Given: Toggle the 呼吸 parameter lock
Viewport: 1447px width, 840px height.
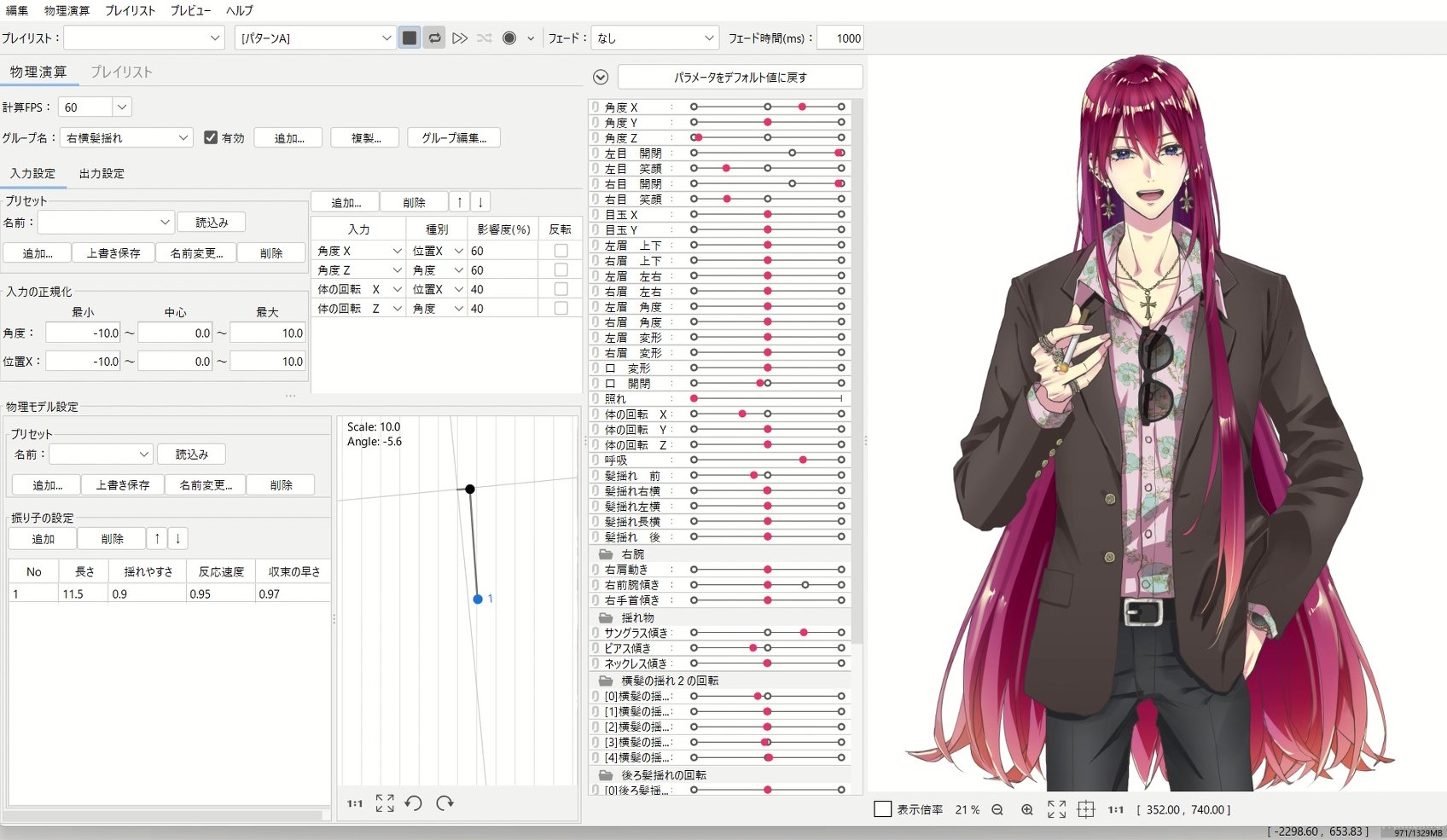Looking at the screenshot, I should [596, 461].
